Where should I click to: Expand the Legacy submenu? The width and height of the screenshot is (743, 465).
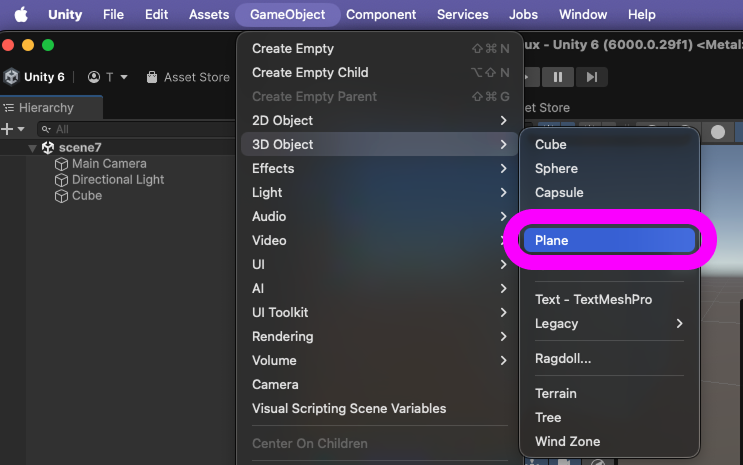[609, 323]
